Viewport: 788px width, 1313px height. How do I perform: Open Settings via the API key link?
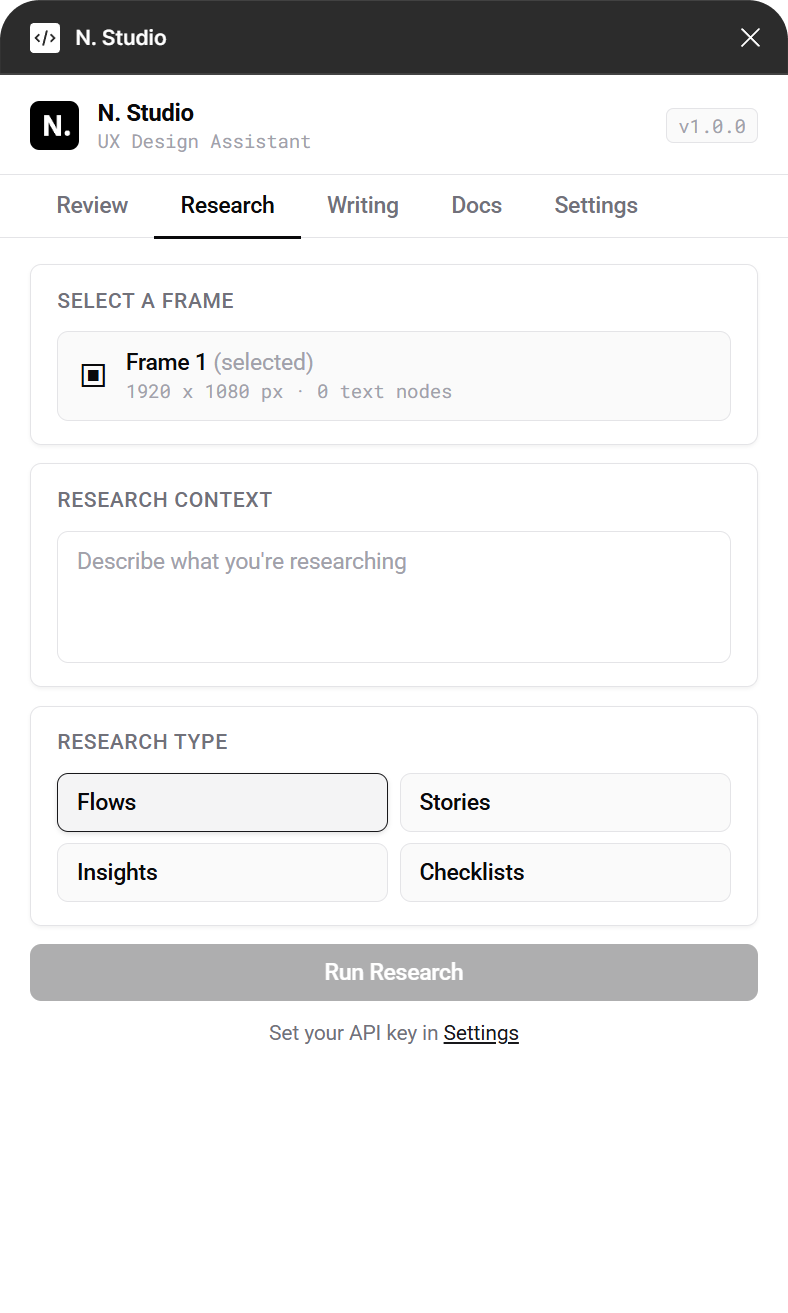(481, 1032)
